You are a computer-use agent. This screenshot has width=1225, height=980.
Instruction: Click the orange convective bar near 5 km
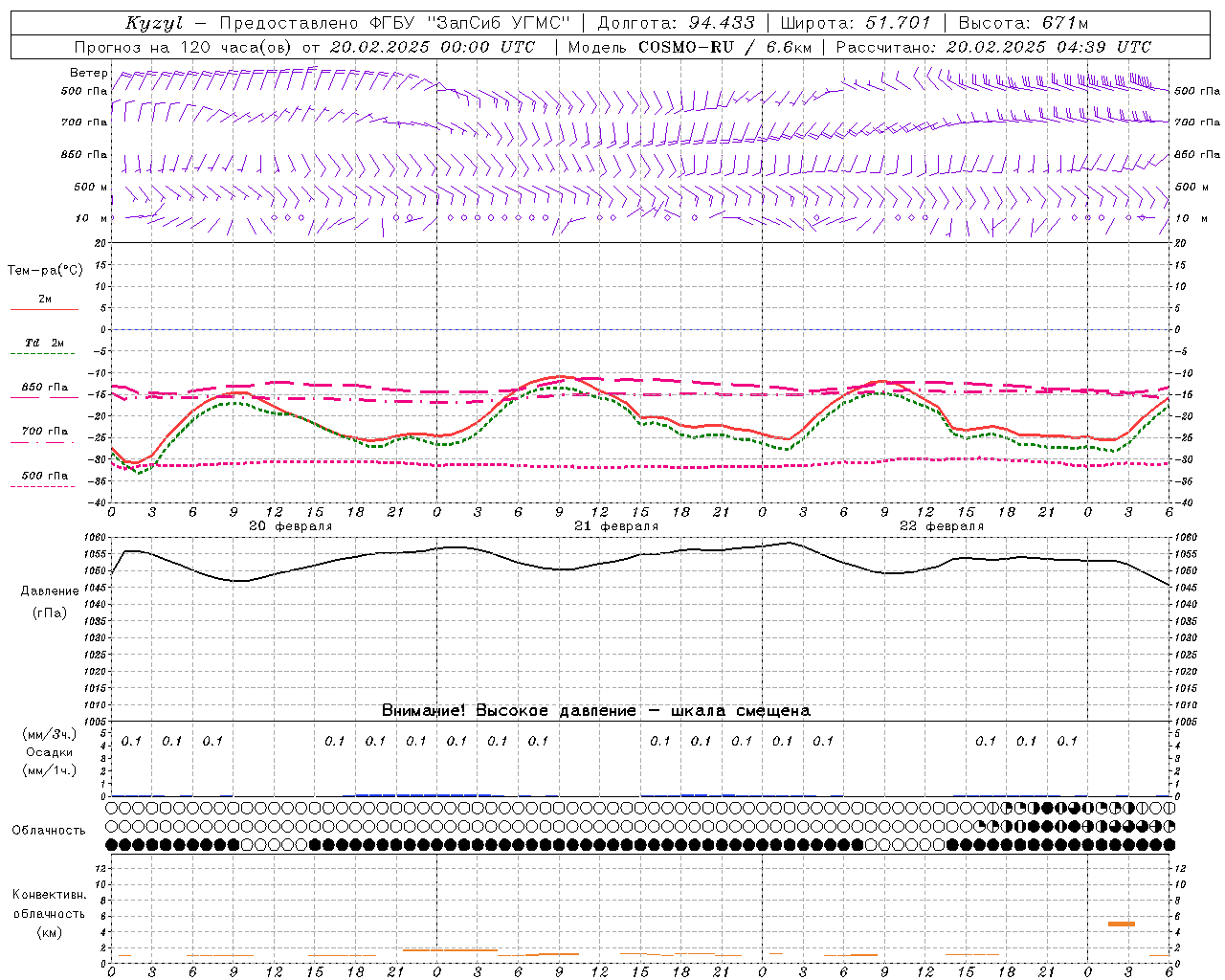[1122, 924]
